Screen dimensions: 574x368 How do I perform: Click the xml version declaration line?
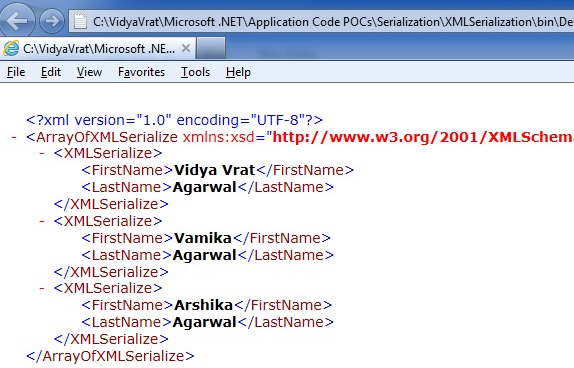[175, 120]
